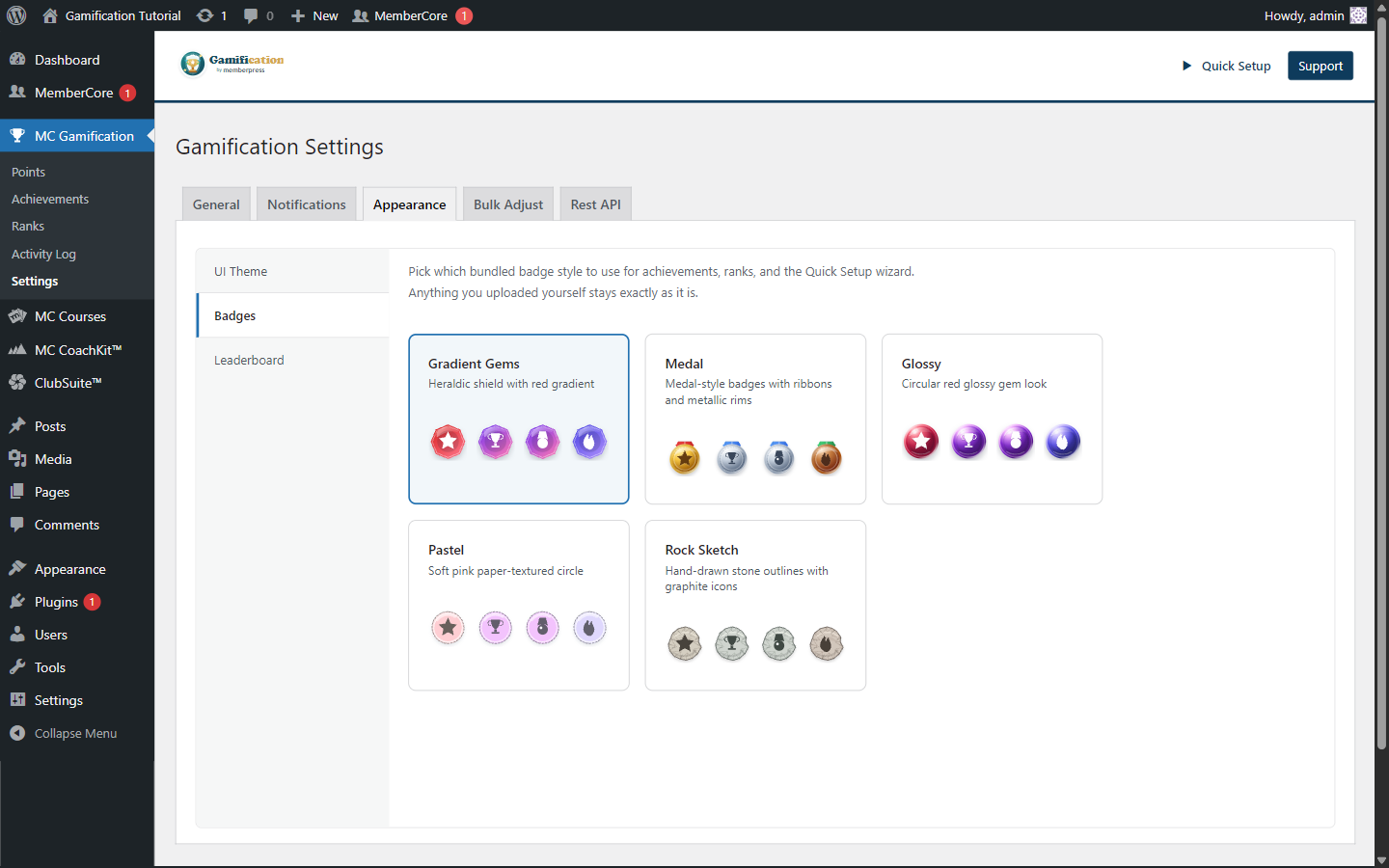Click the MC Gamification trophy icon
The image size is (1389, 868).
coord(17,136)
